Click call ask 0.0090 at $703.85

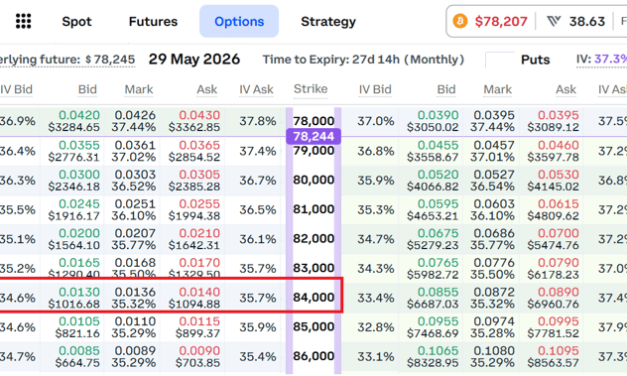click(x=198, y=356)
